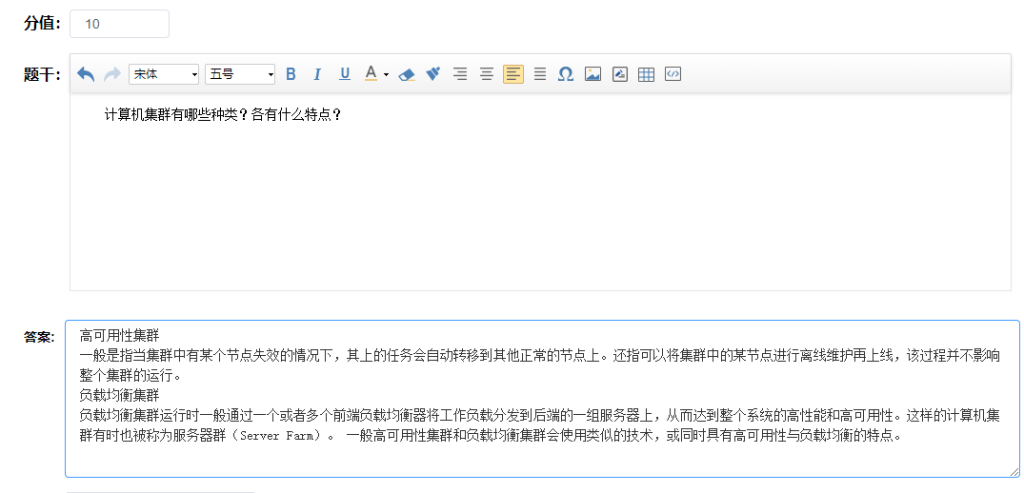The image size is (1024, 493).
Task: Toggle bold formatting
Action: tap(291, 75)
